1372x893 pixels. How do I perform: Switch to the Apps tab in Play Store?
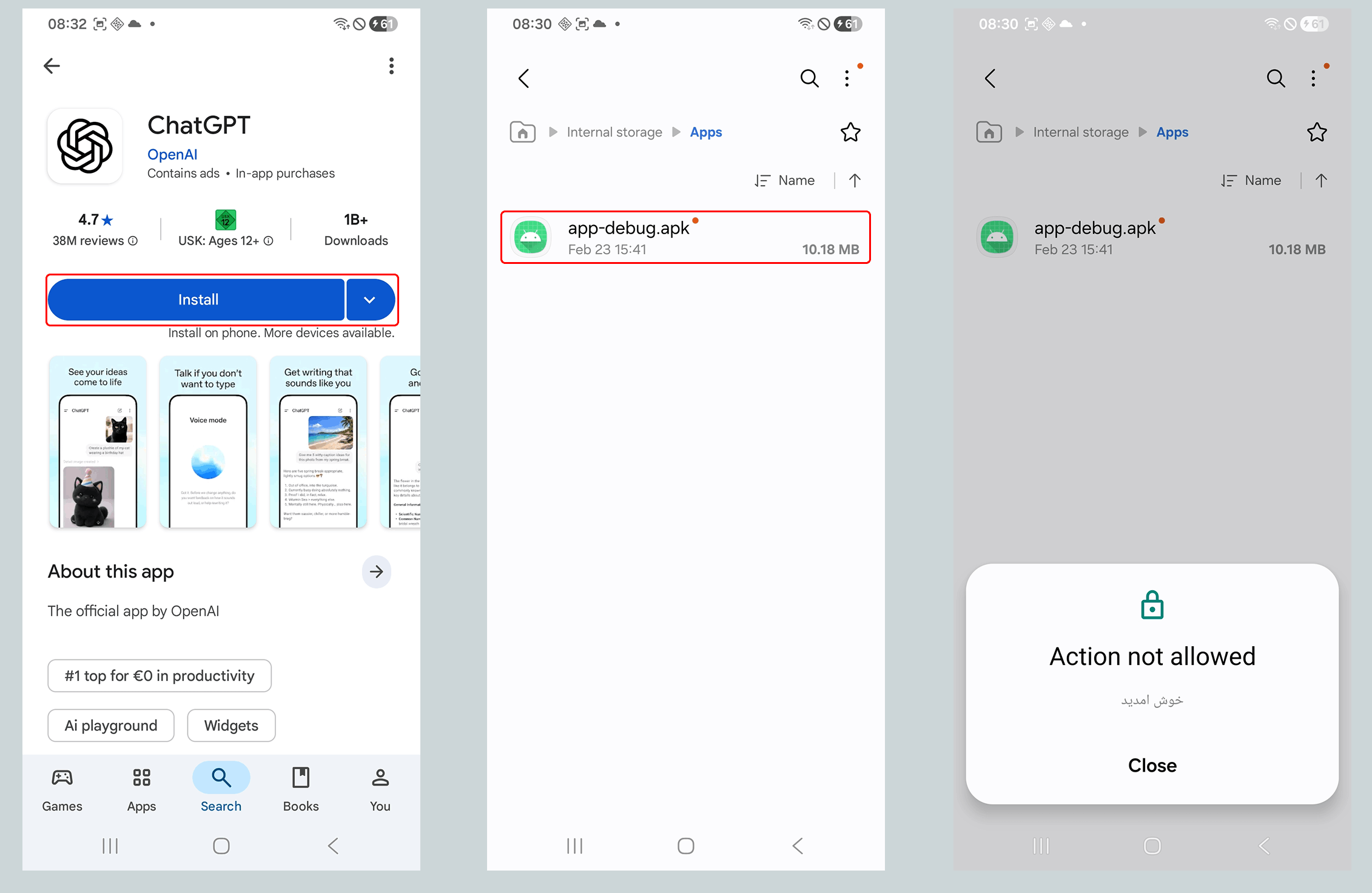point(141,789)
